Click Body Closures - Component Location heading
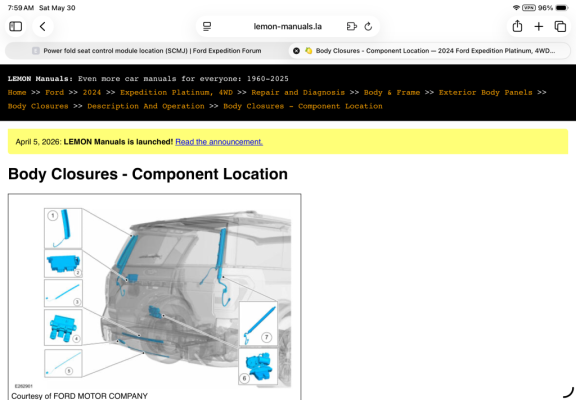The image size is (576, 400). (x=148, y=174)
